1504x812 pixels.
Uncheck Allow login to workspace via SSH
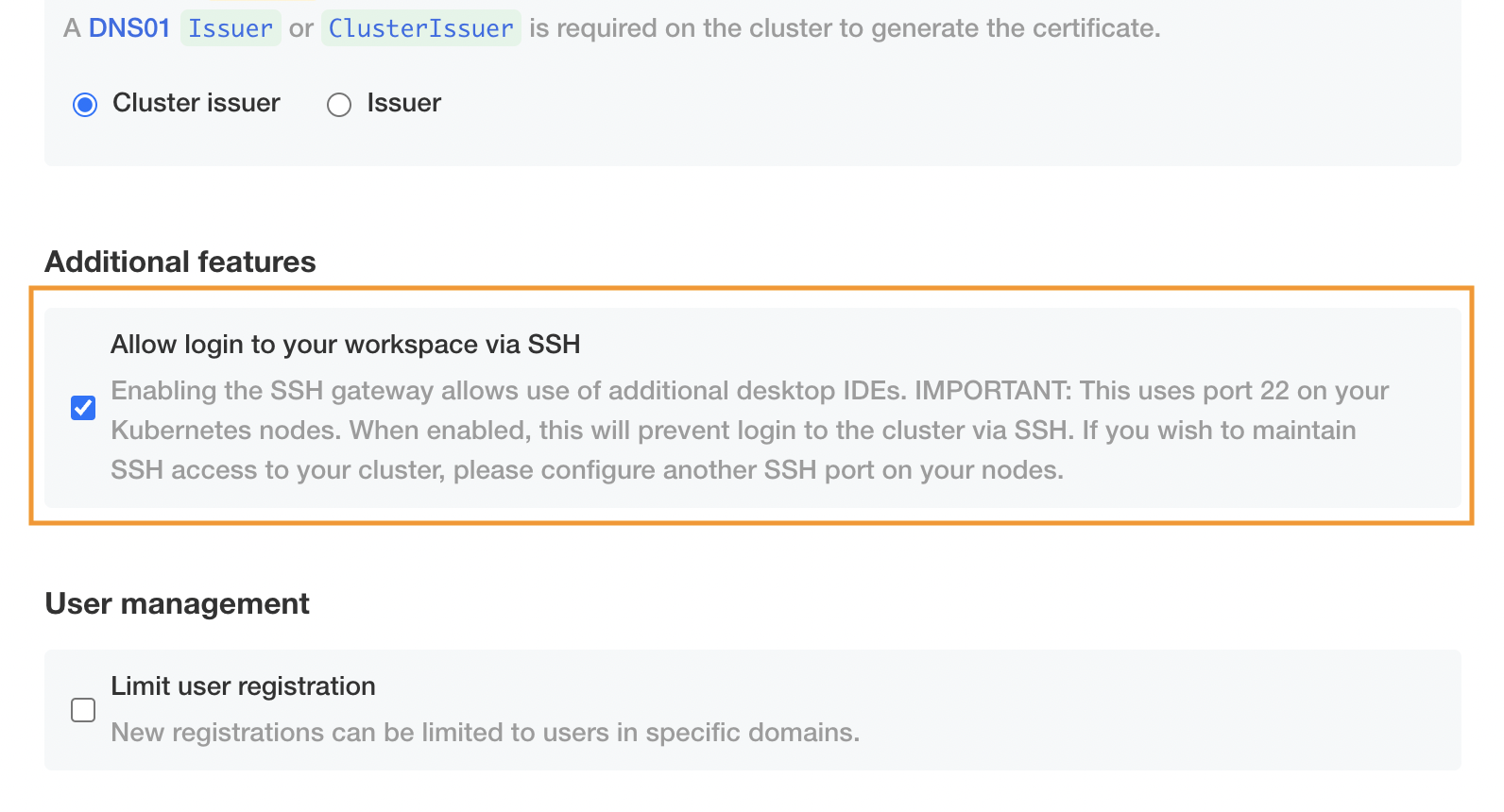(83, 408)
